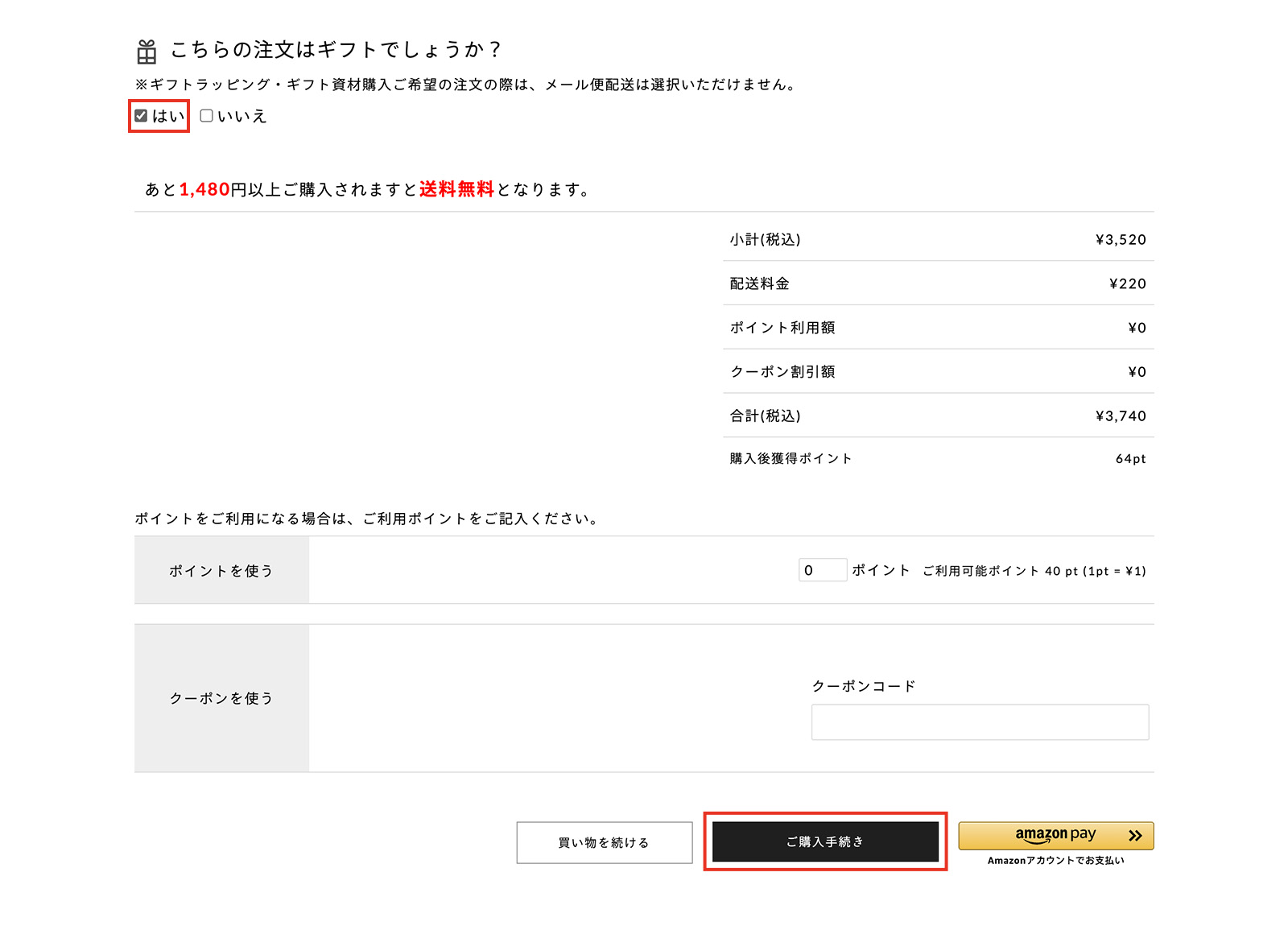Click the double chevron on Amazon Pay button
Screen dimensions: 1288x926
(1135, 836)
